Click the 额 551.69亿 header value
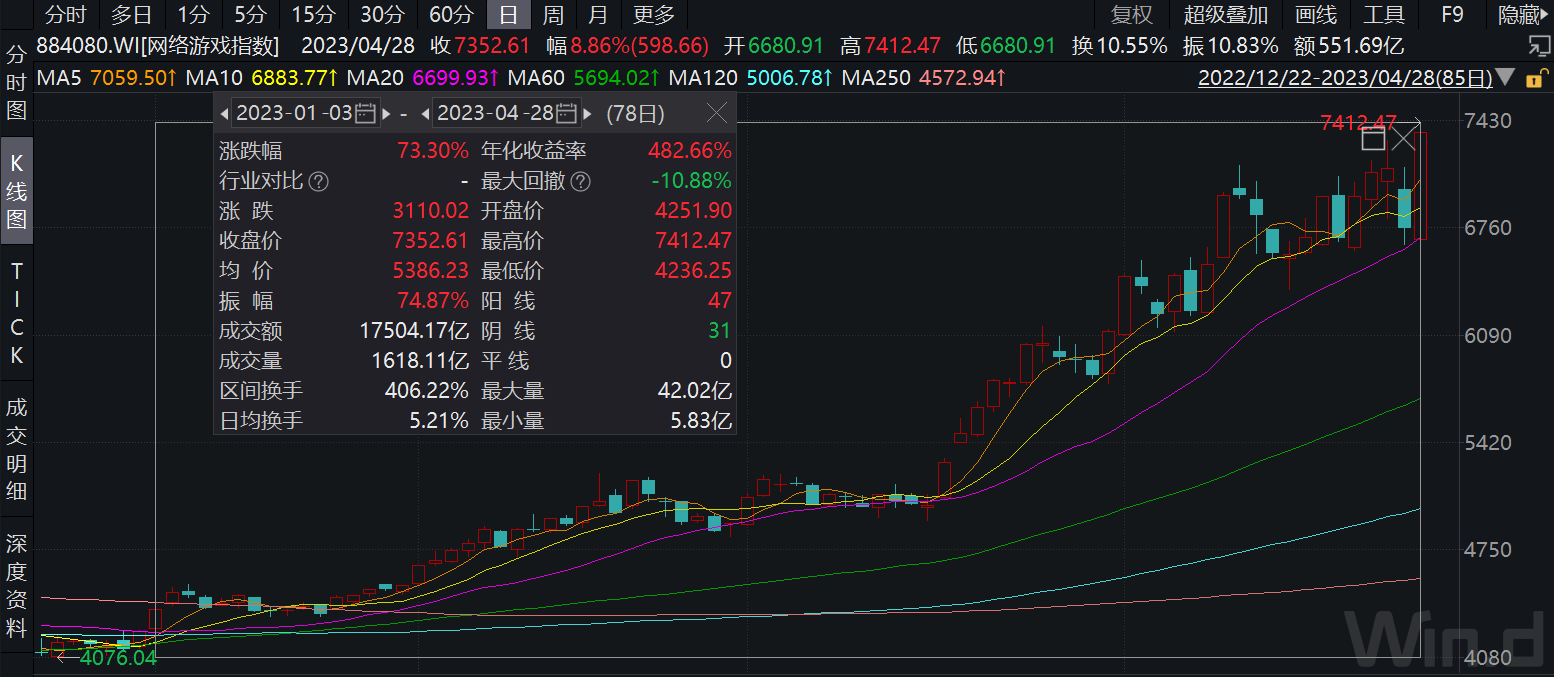 pos(1348,45)
